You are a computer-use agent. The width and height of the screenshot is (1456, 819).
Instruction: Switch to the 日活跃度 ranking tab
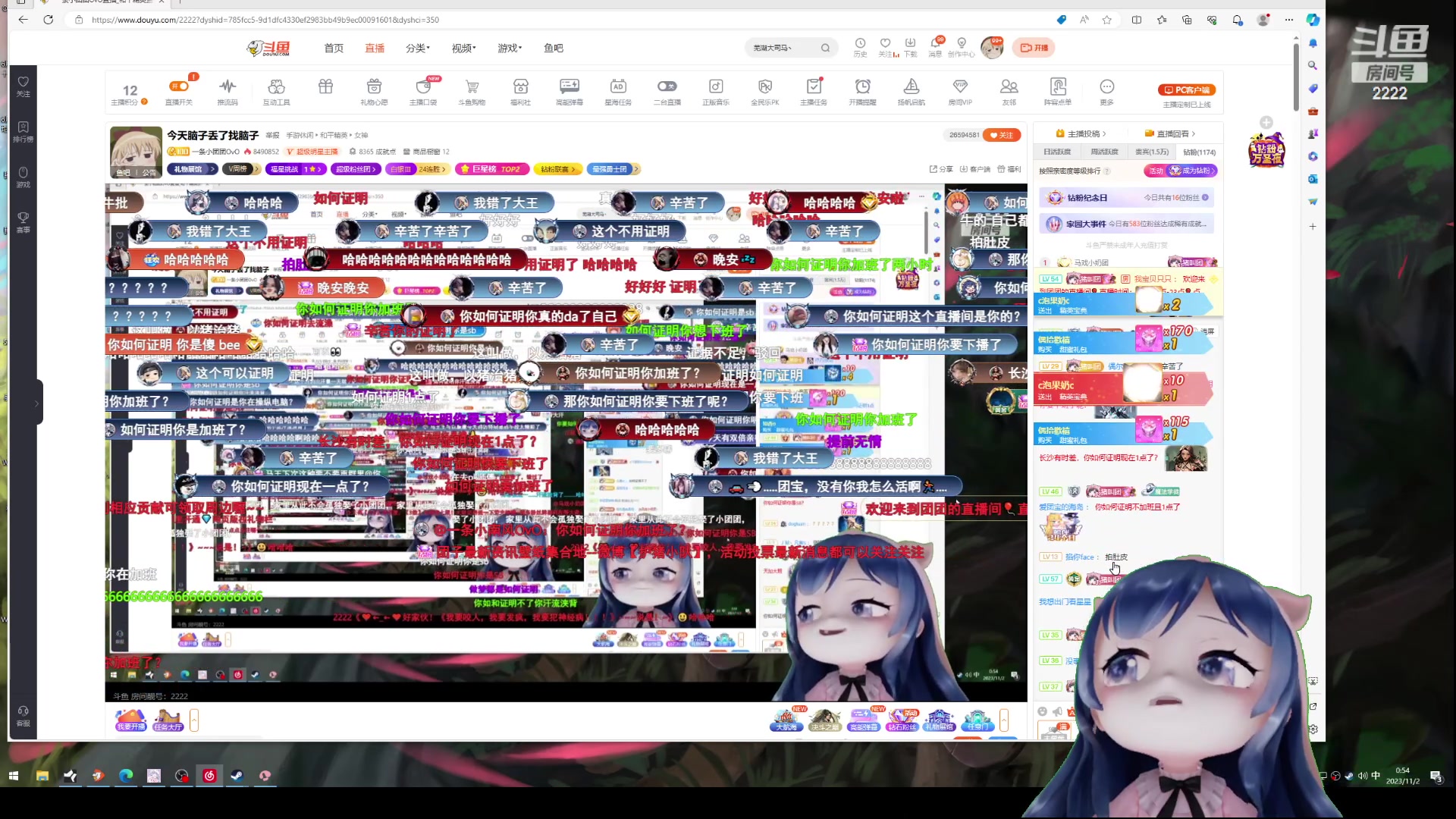pyautogui.click(x=1059, y=151)
